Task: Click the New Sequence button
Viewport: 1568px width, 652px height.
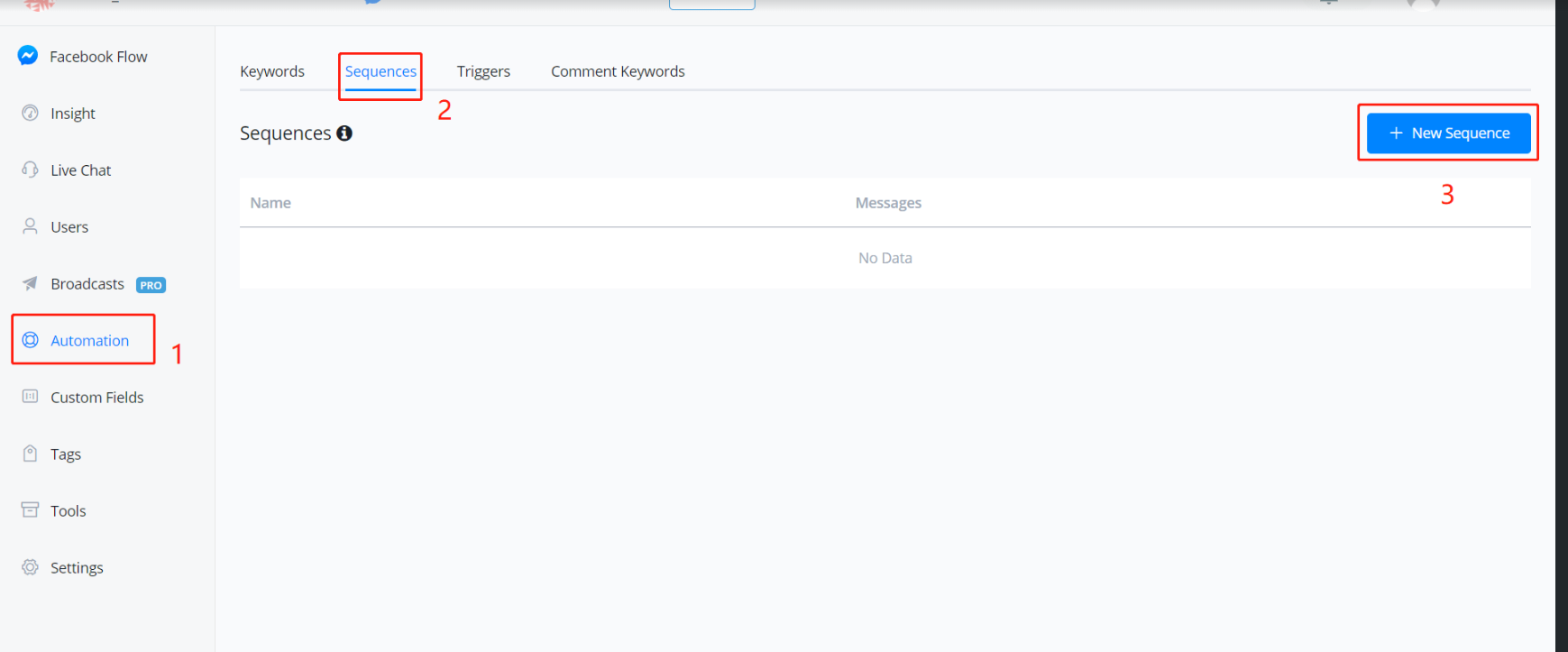Action: [1448, 133]
